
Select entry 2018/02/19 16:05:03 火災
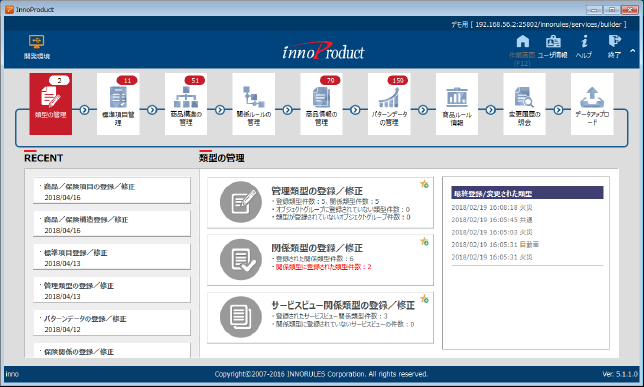pyautogui.click(x=492, y=233)
